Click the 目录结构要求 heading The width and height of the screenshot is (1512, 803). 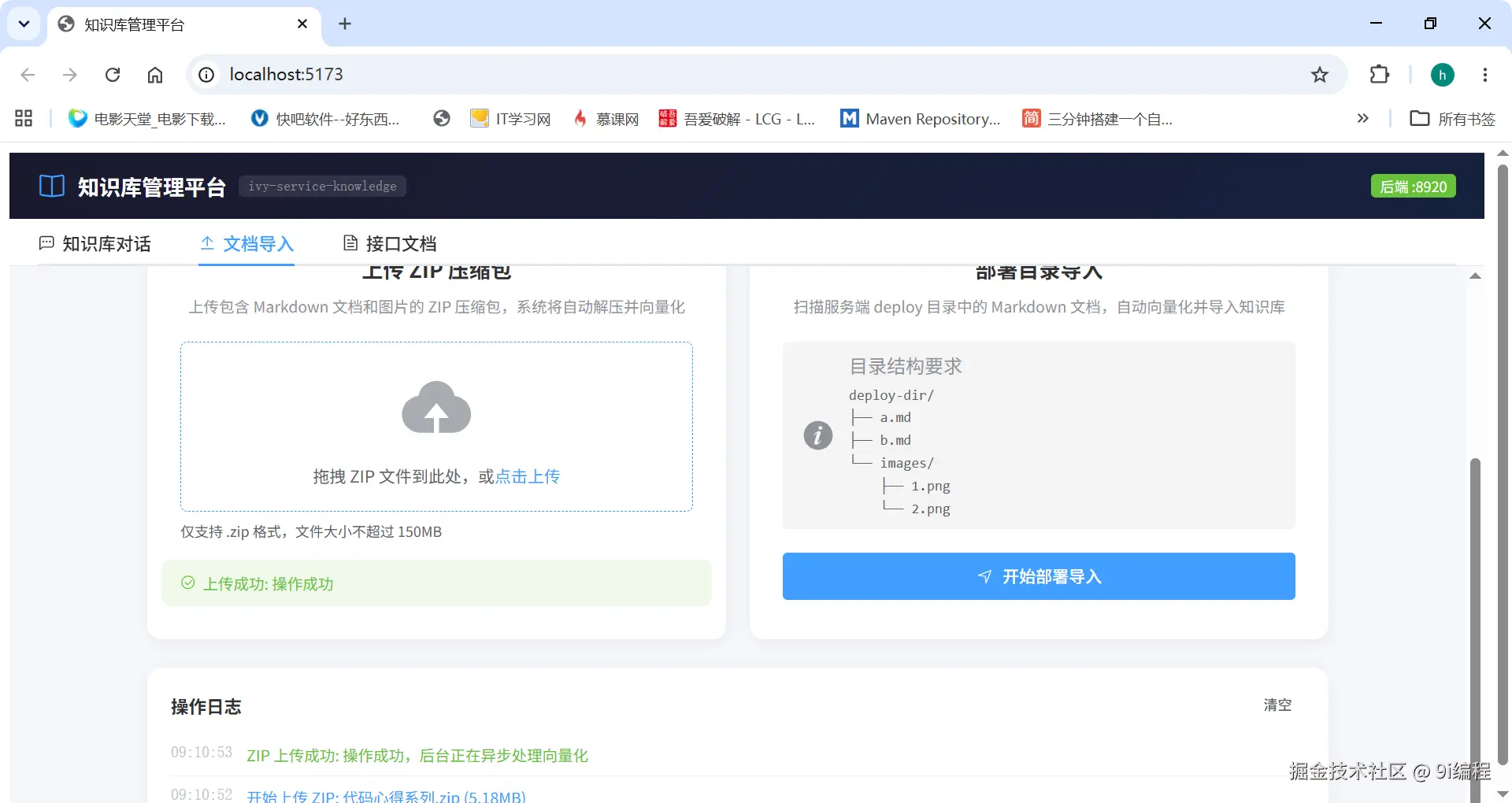[906, 367]
